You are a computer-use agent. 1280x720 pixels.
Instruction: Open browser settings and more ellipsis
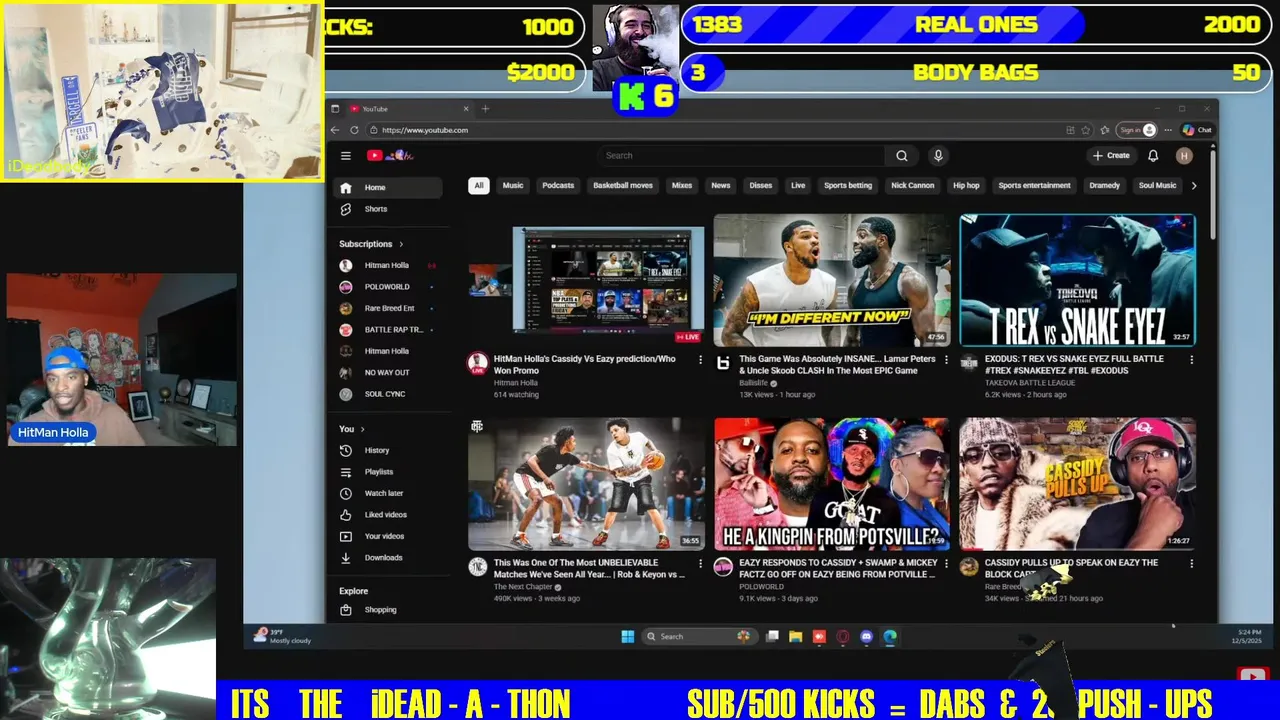tap(1168, 130)
